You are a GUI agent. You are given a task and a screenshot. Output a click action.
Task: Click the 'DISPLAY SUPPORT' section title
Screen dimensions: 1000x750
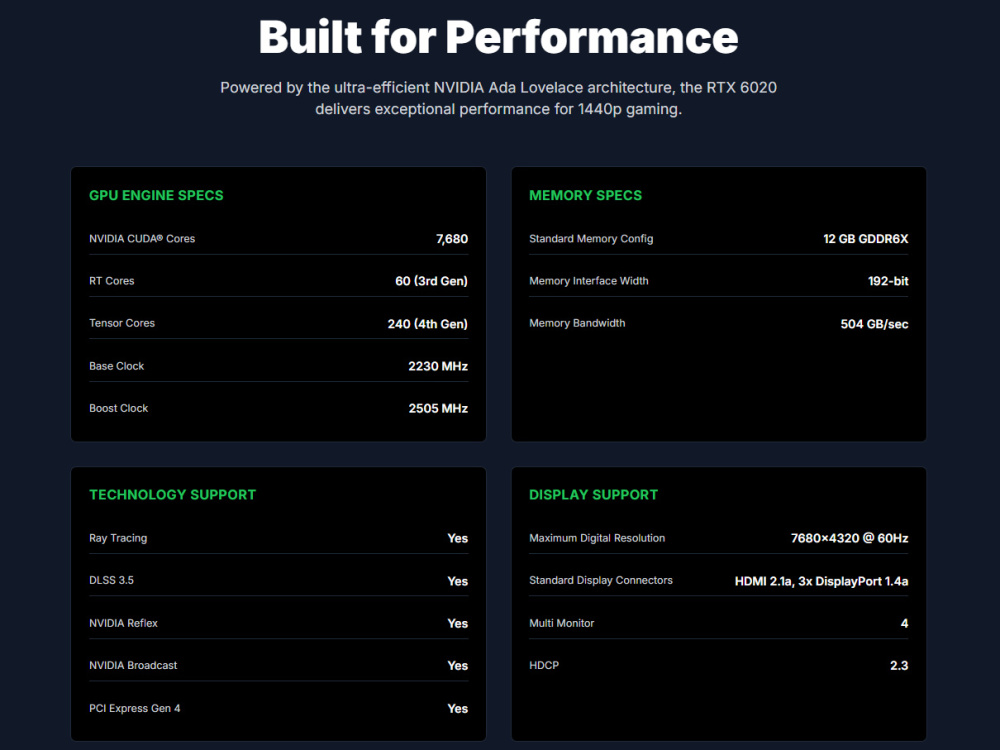point(593,495)
